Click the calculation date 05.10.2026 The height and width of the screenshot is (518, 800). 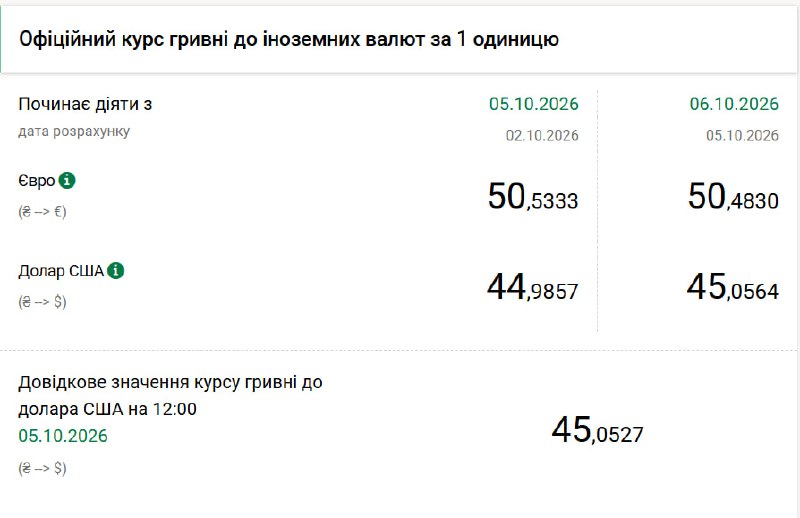click(x=742, y=135)
